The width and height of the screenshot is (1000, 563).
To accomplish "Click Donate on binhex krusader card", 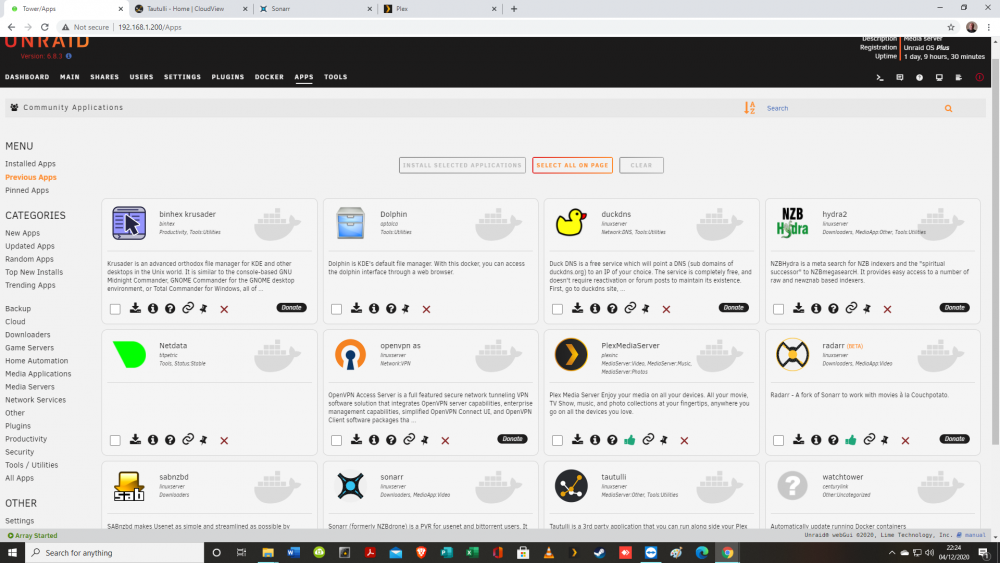I will pyautogui.click(x=291, y=307).
